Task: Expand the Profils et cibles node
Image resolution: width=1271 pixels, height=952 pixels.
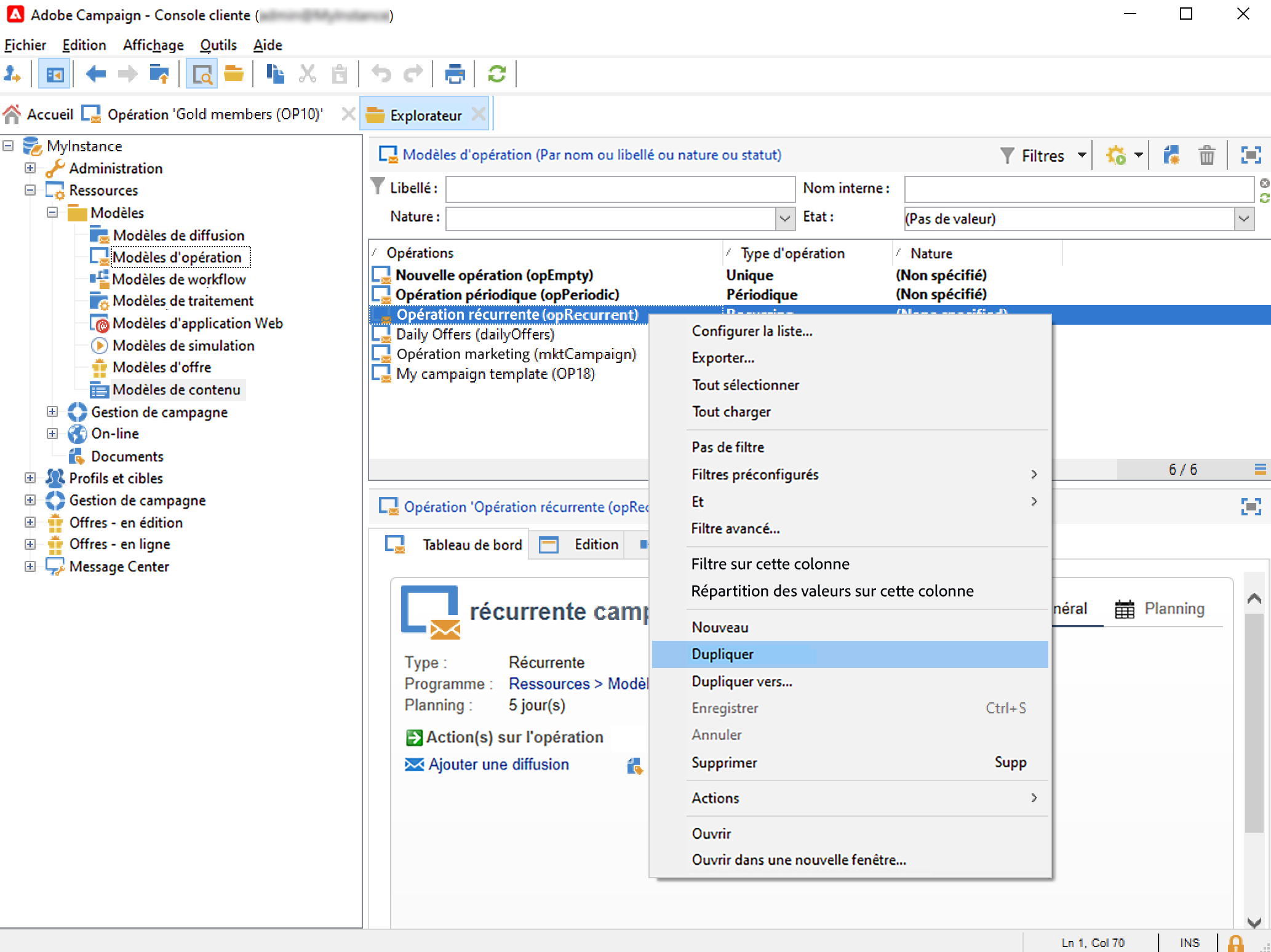Action: (x=30, y=478)
